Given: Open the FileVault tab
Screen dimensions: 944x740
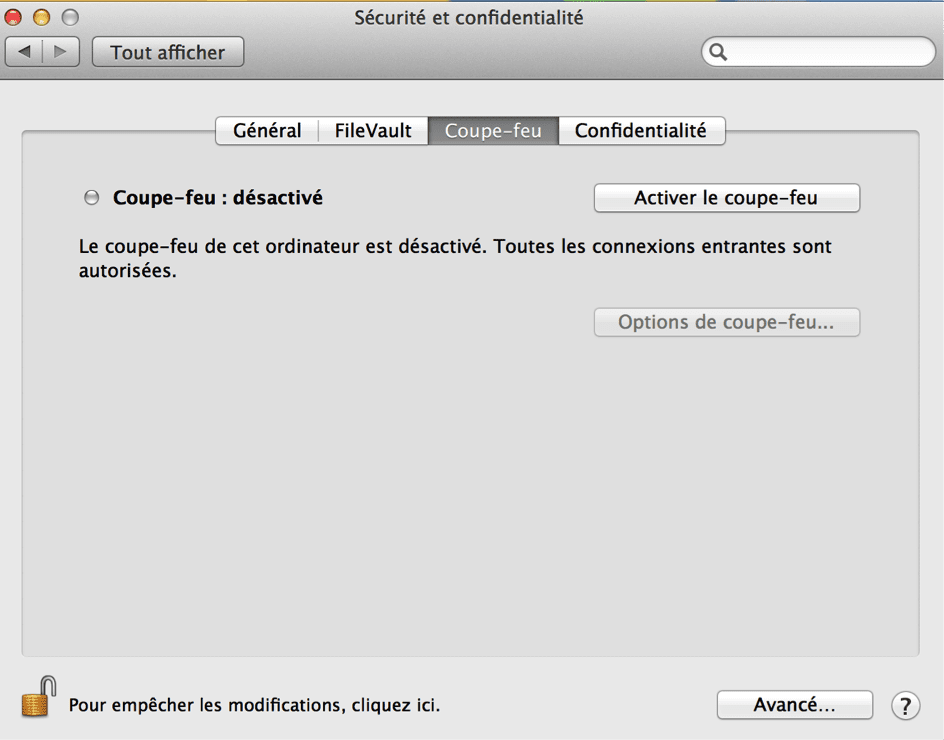Looking at the screenshot, I should (x=373, y=131).
